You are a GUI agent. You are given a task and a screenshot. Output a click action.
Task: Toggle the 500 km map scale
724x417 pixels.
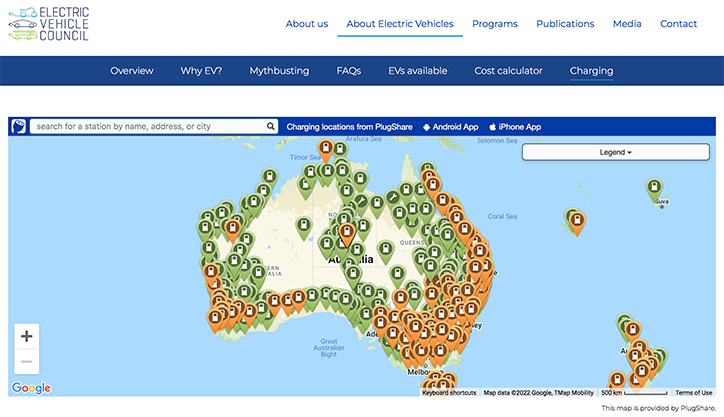coord(634,393)
